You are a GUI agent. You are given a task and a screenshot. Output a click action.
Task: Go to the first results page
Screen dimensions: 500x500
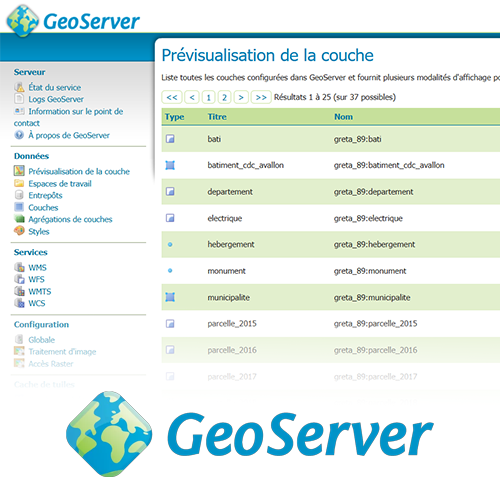click(x=172, y=97)
